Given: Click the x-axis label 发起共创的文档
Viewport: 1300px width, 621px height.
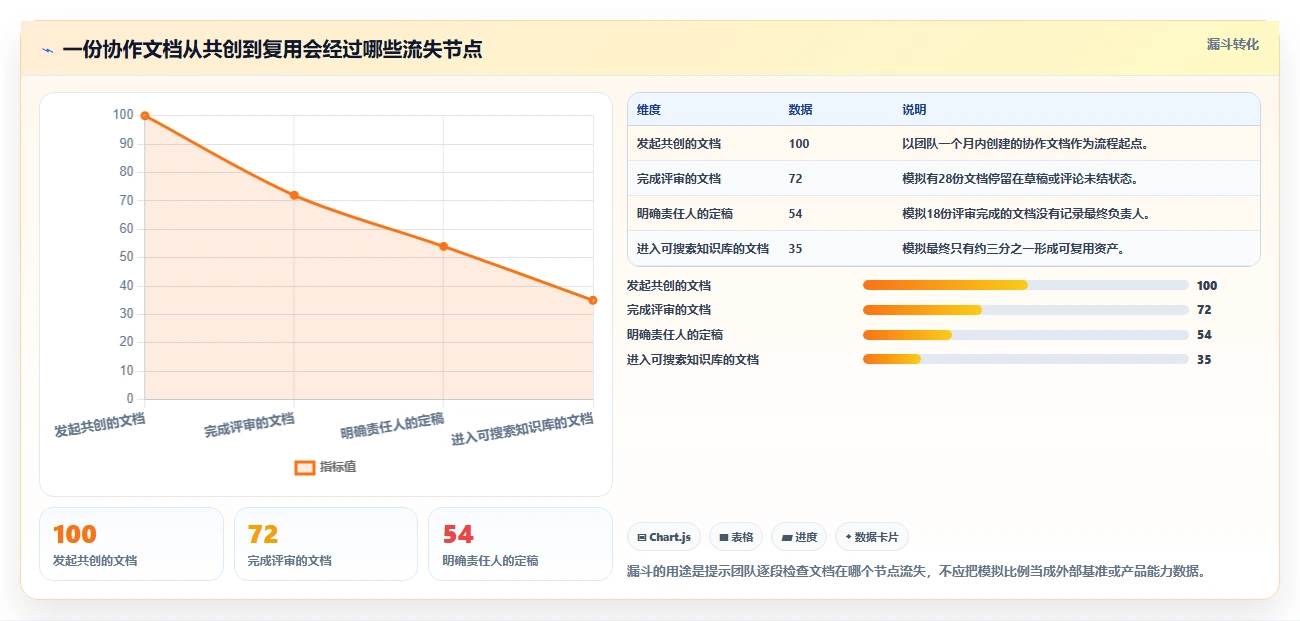Looking at the screenshot, I should pos(100,426).
